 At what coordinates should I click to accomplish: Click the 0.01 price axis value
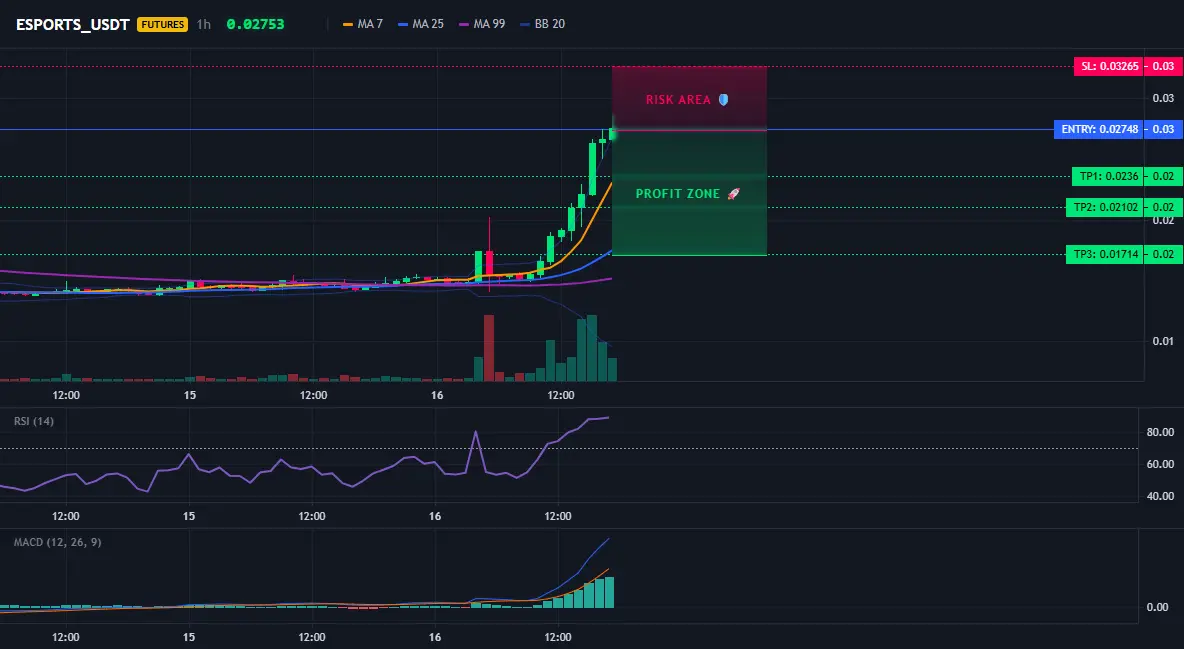pyautogui.click(x=1163, y=341)
